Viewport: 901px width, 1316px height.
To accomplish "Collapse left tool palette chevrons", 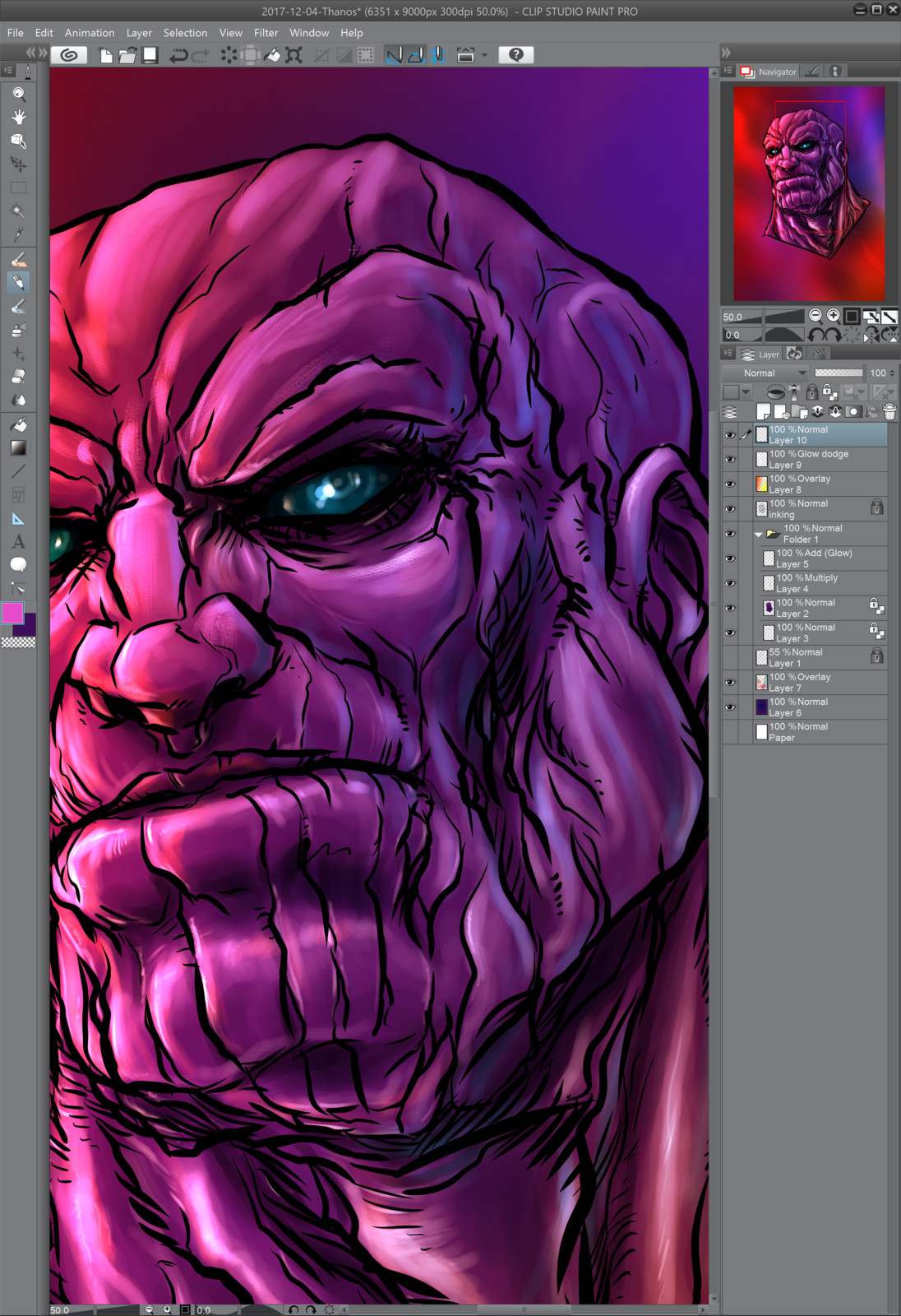I will (x=32, y=52).
